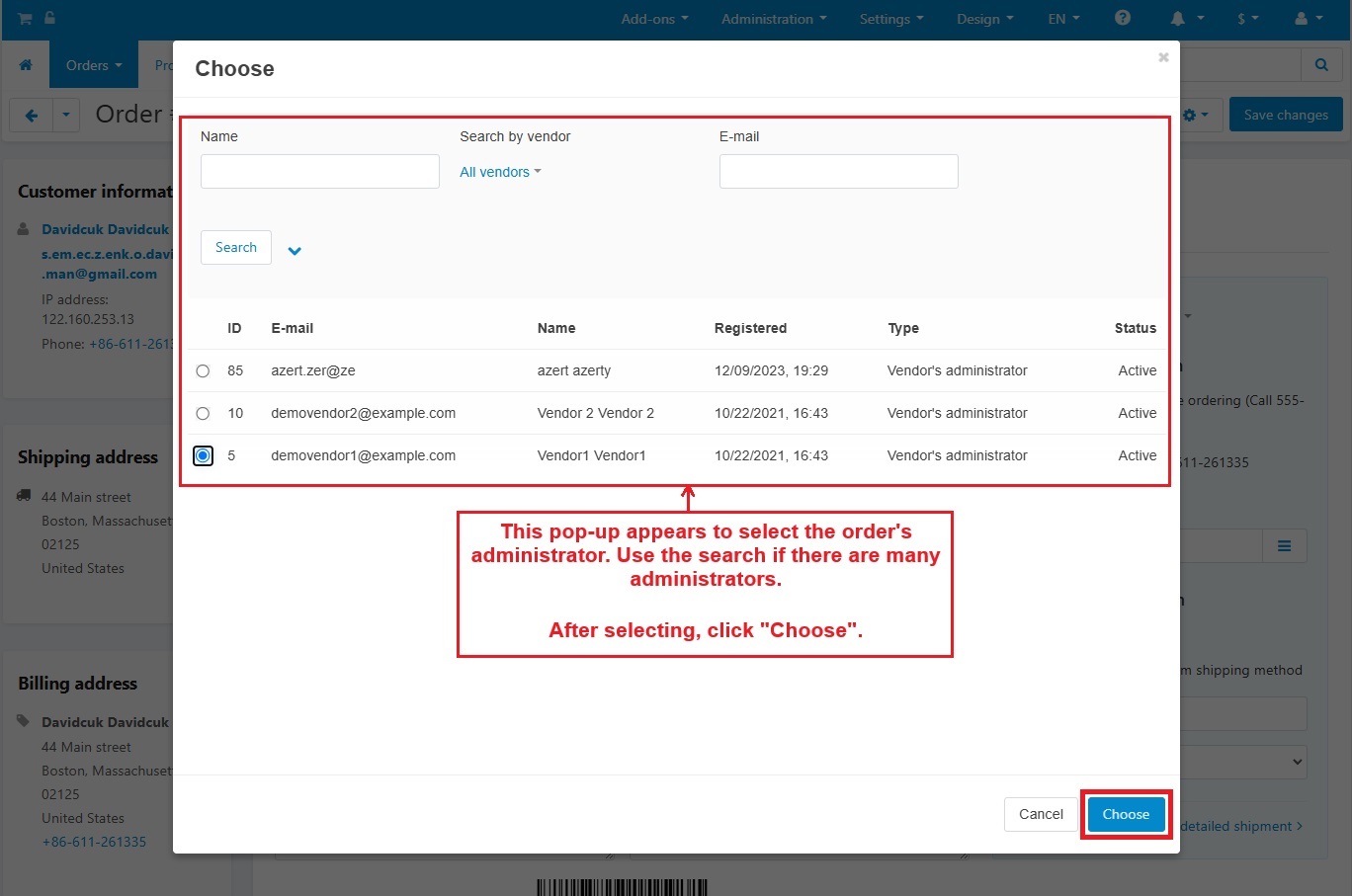Click the help question mark icon
This screenshot has width=1352, height=896.
[1122, 19]
